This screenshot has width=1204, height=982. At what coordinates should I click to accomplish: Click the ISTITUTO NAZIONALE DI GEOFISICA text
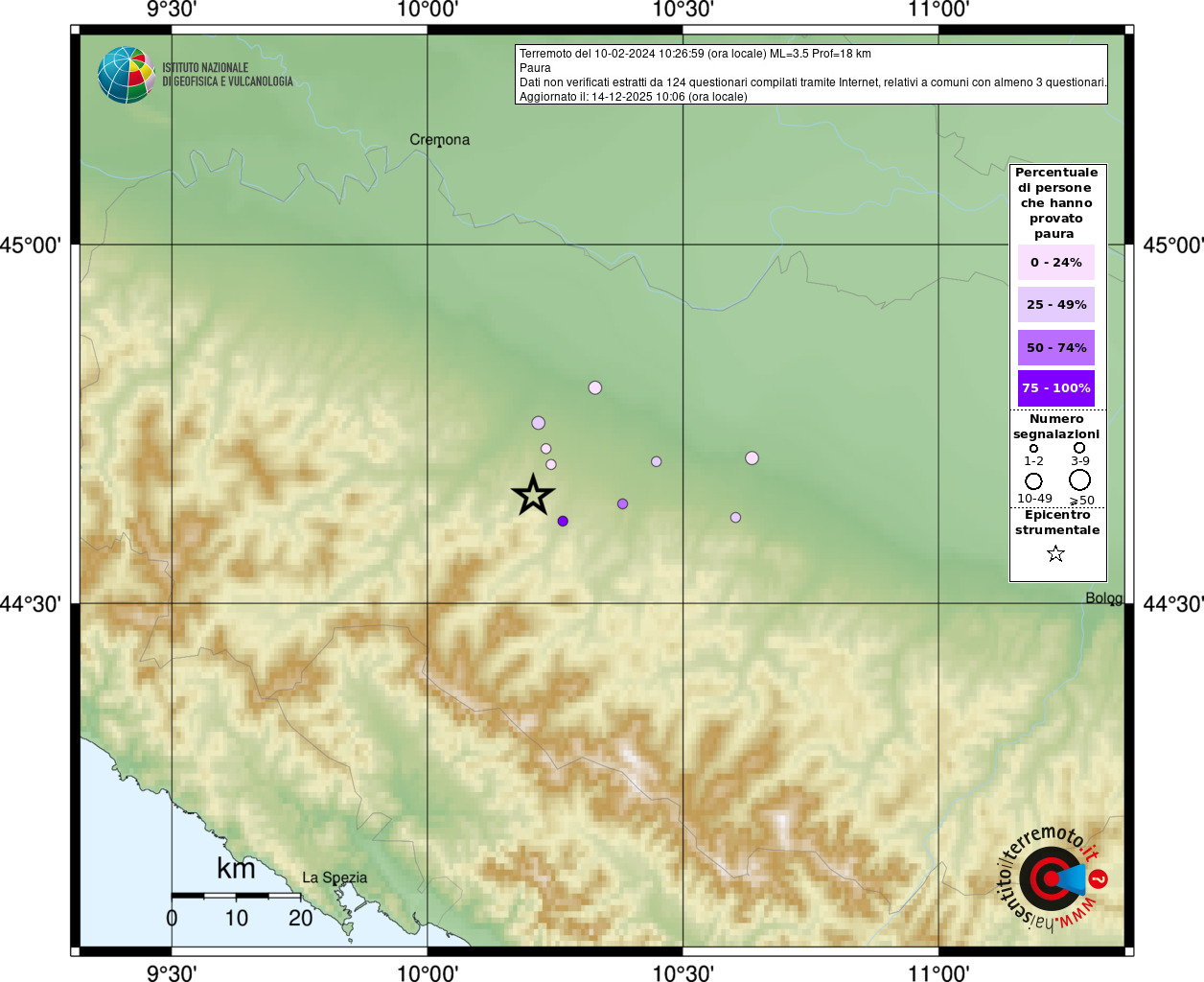pyautogui.click(x=227, y=75)
